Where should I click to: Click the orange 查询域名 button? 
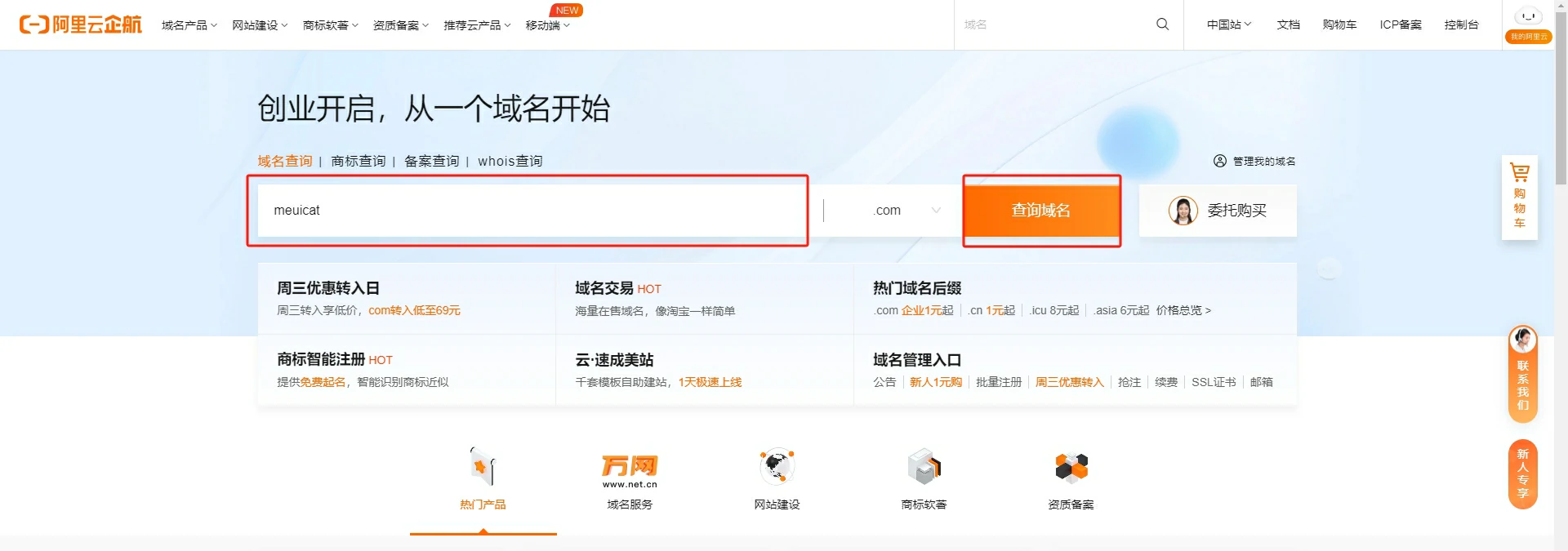point(1040,211)
